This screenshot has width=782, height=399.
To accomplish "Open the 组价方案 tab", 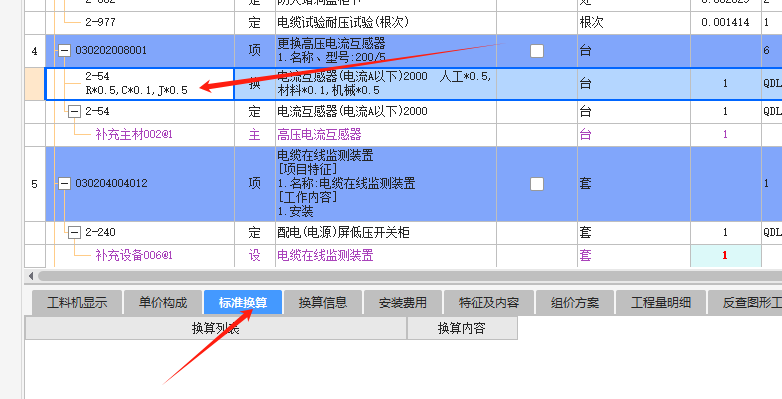I will 575,302.
